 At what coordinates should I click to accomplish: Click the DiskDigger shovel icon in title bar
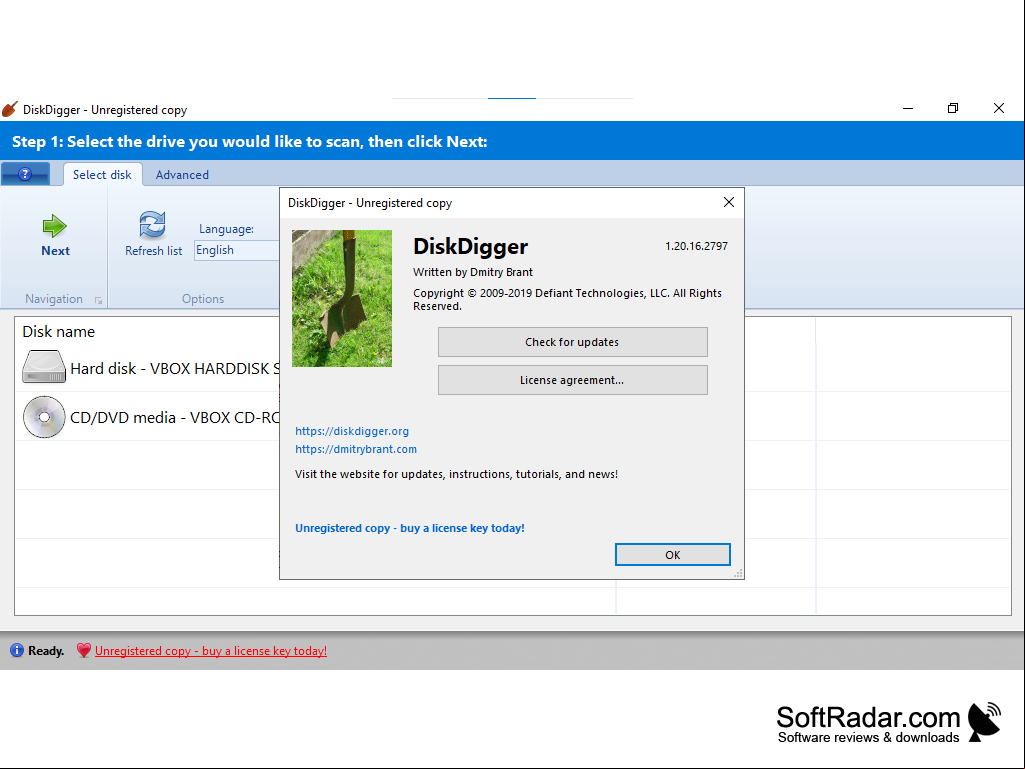point(9,109)
